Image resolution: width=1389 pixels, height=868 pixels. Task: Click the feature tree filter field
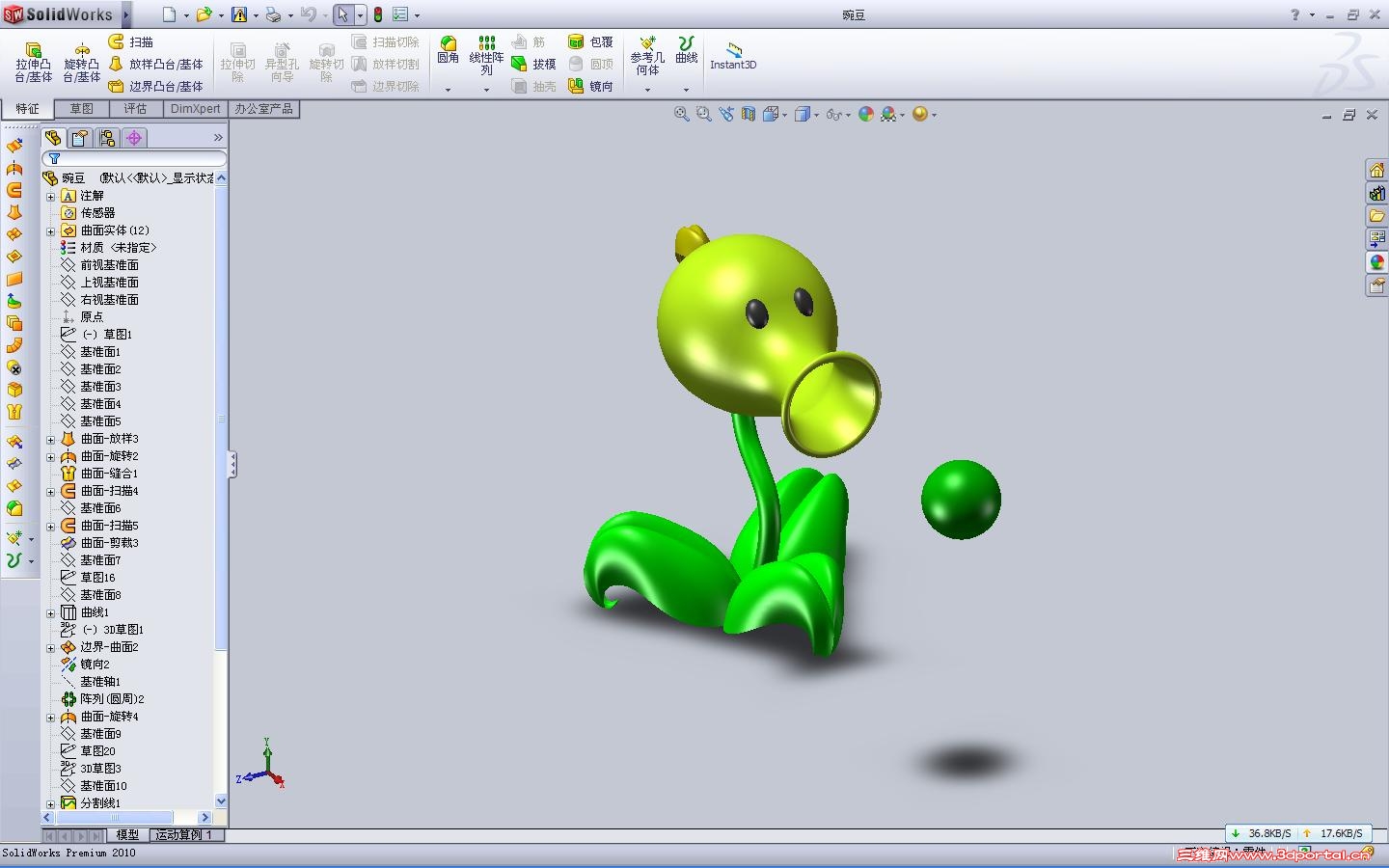tap(134, 158)
